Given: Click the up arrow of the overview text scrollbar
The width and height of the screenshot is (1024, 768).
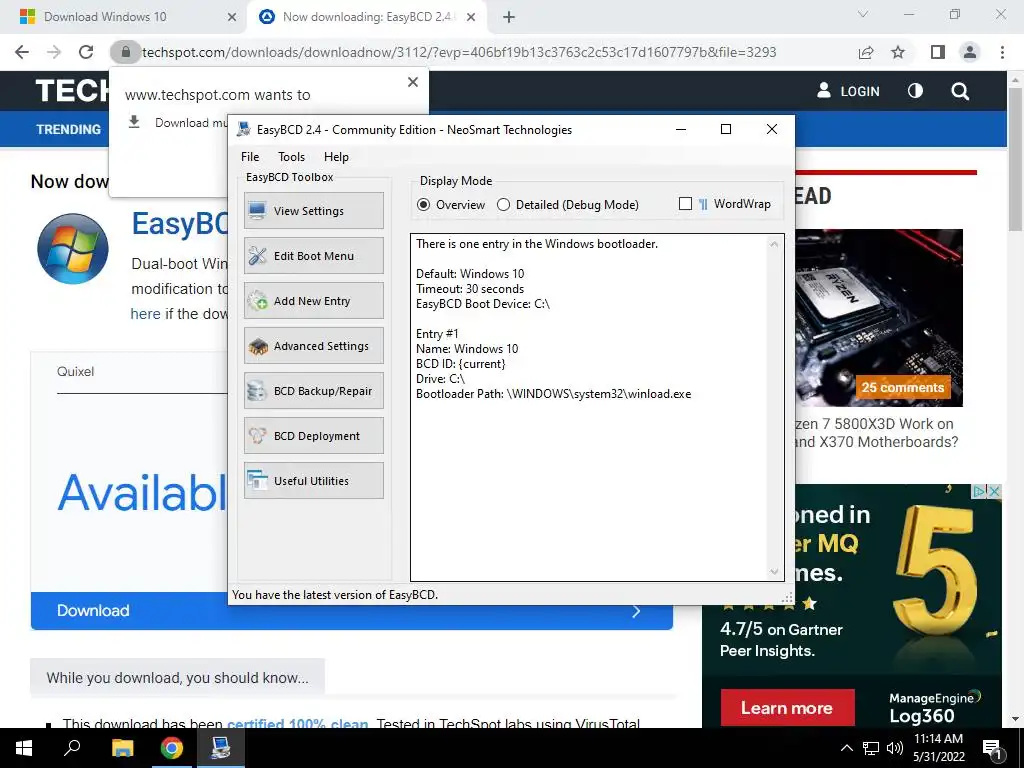Looking at the screenshot, I should (x=774, y=244).
